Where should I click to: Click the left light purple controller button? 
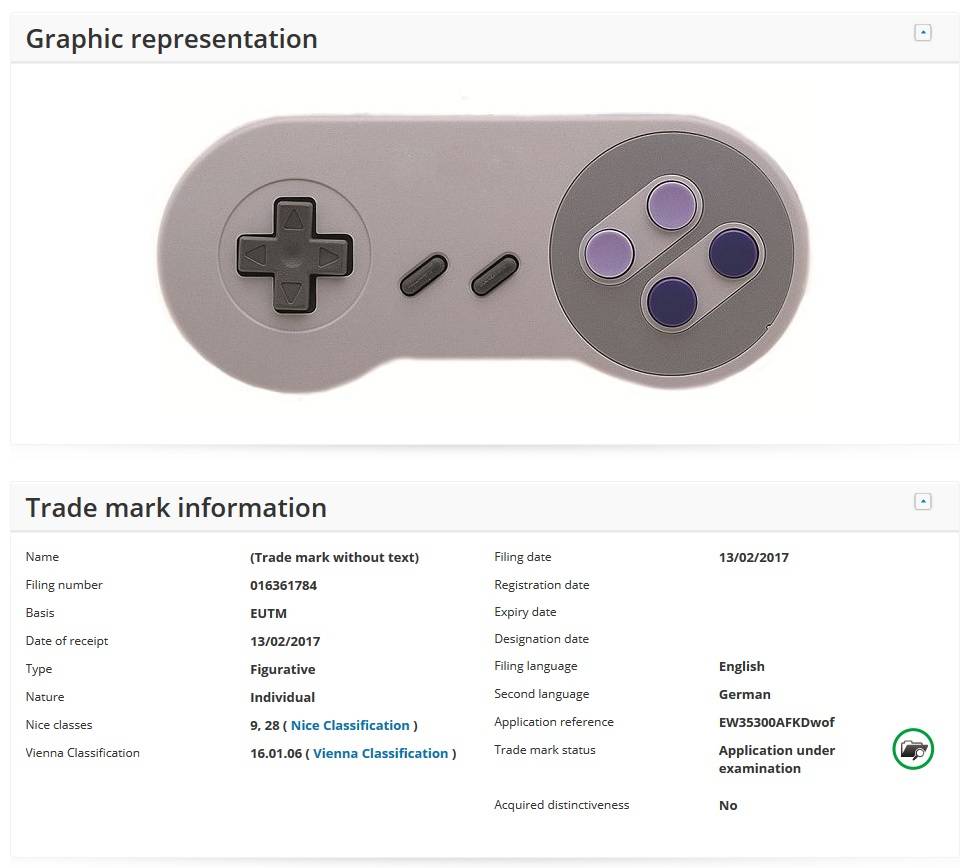pos(609,253)
